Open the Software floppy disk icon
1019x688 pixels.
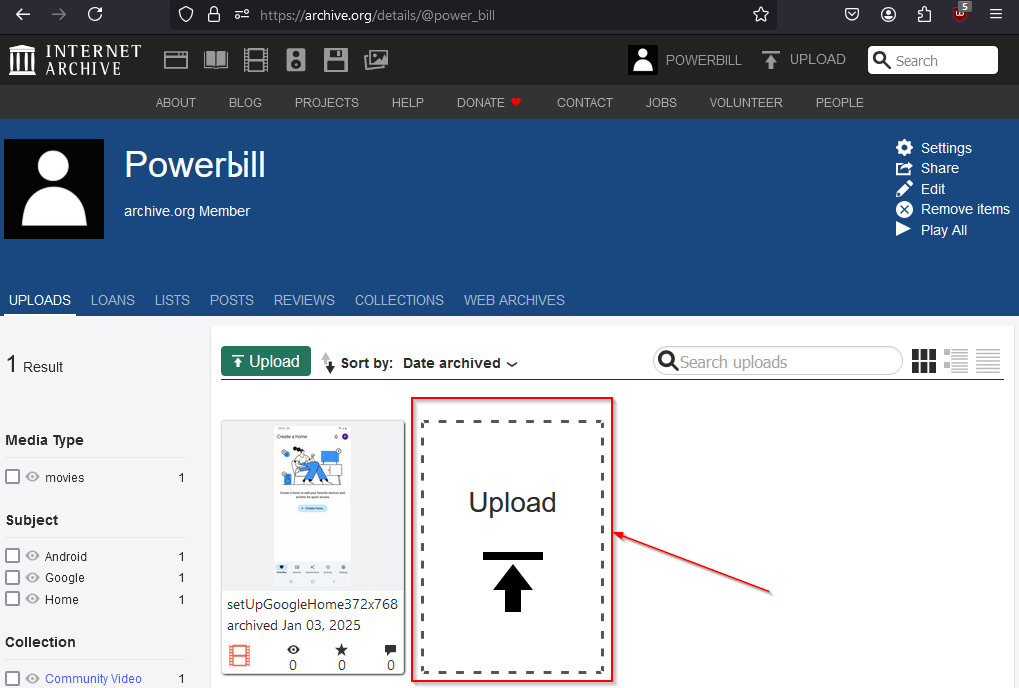[336, 60]
